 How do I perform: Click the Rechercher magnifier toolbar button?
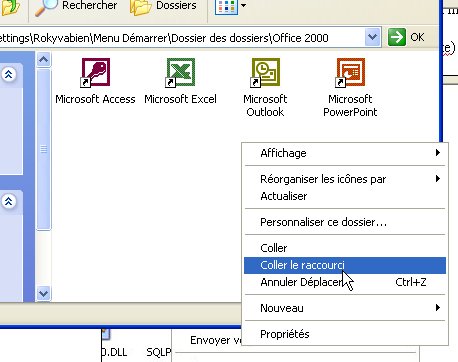tap(76, 6)
